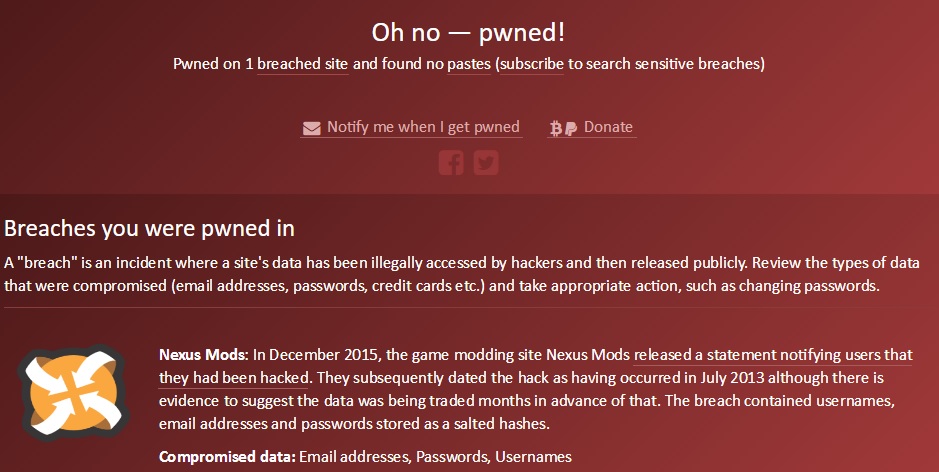Click the "Compromised data:" label

(x=225, y=456)
